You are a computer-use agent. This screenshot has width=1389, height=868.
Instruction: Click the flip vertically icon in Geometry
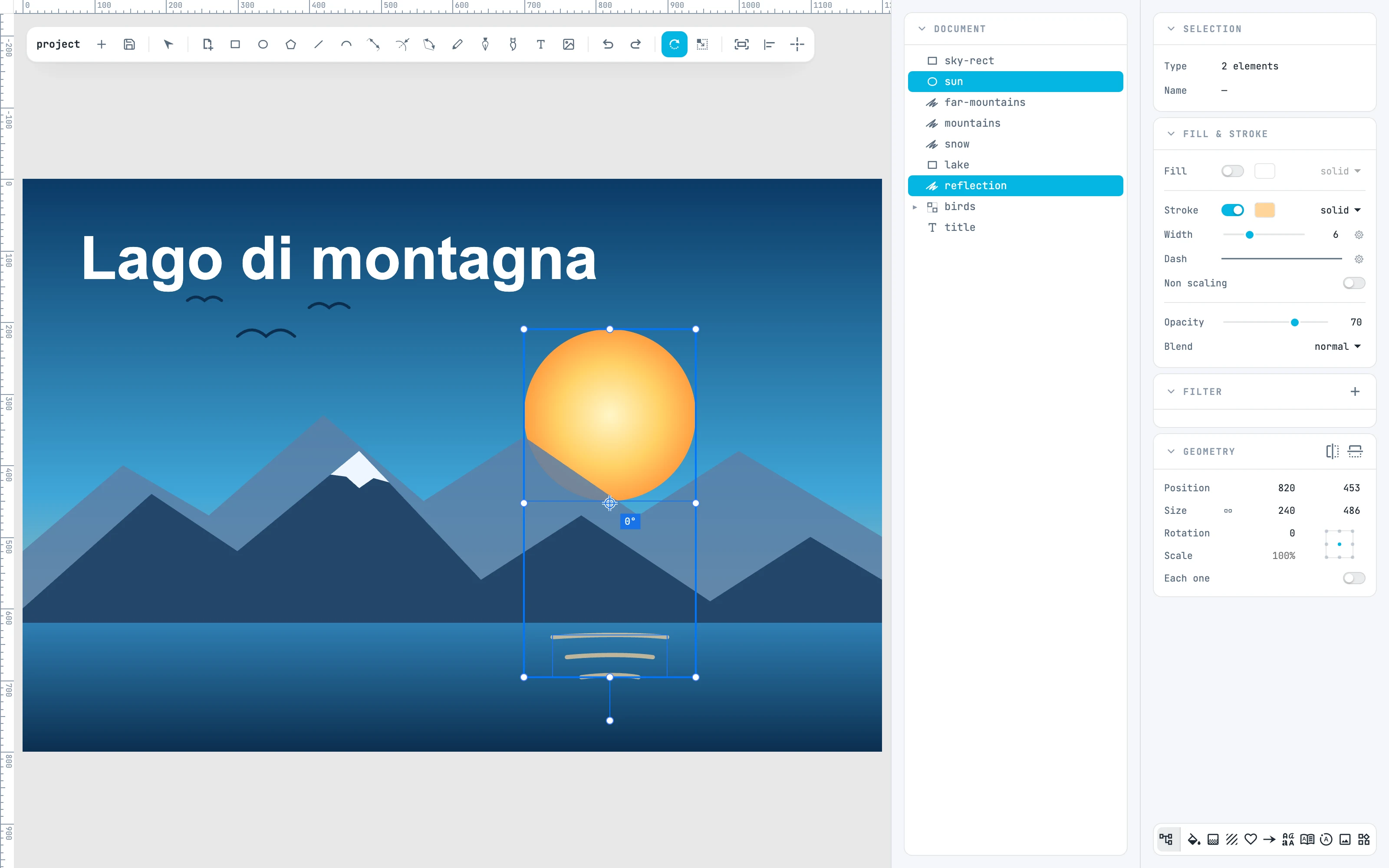[x=1355, y=451]
